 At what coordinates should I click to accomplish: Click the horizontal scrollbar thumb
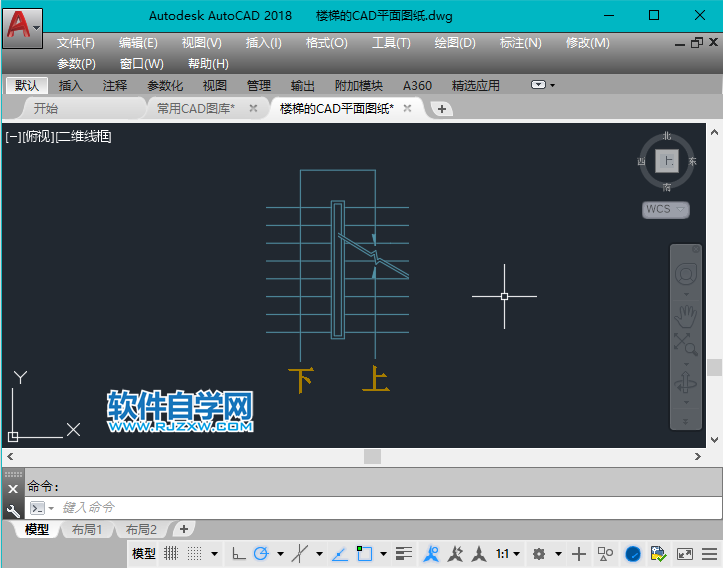pyautogui.click(x=373, y=456)
